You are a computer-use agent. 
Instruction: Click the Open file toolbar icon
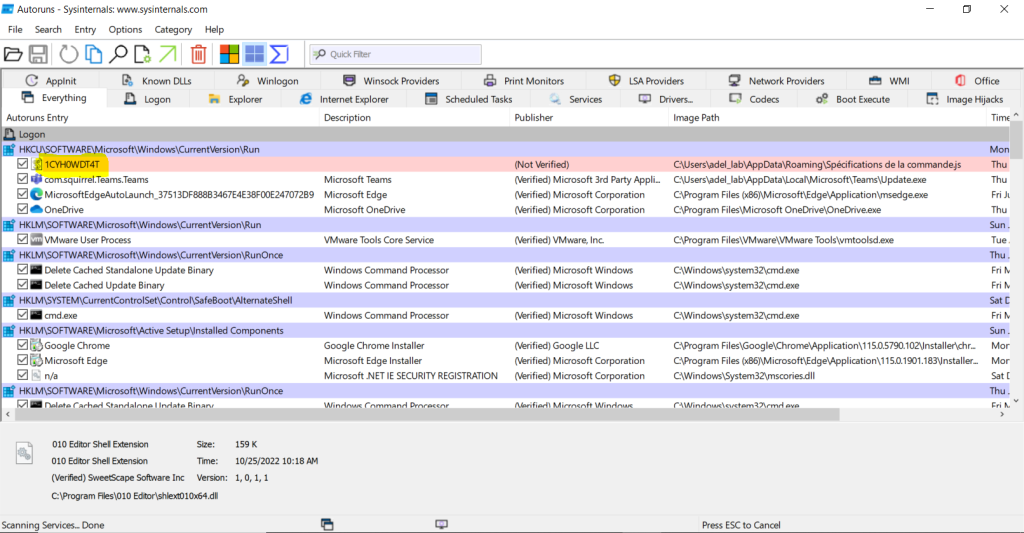pos(13,54)
